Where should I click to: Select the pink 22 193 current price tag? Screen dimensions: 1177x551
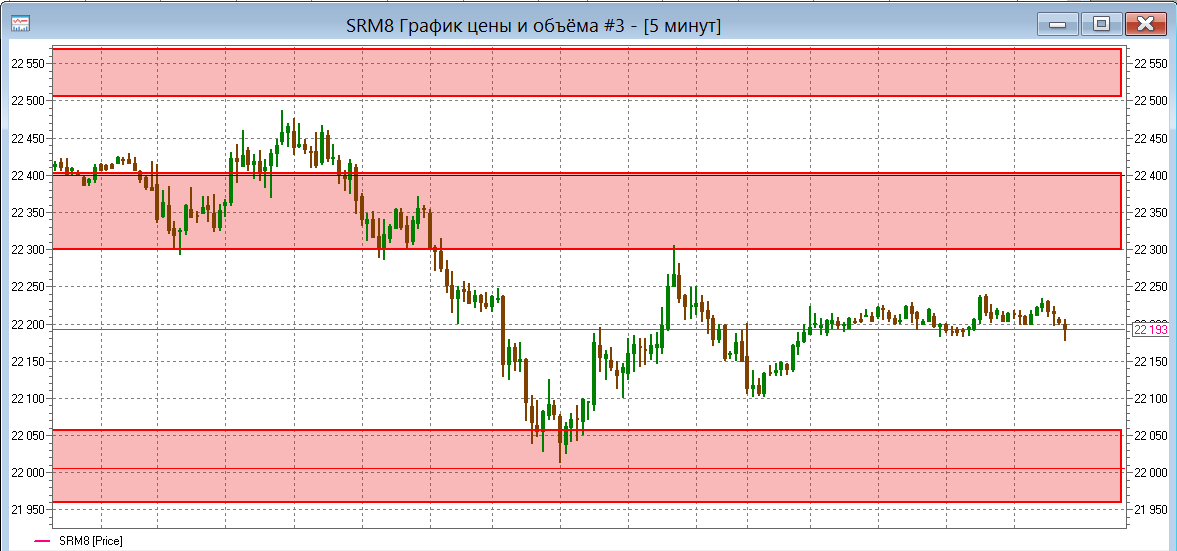pyautogui.click(x=1149, y=330)
